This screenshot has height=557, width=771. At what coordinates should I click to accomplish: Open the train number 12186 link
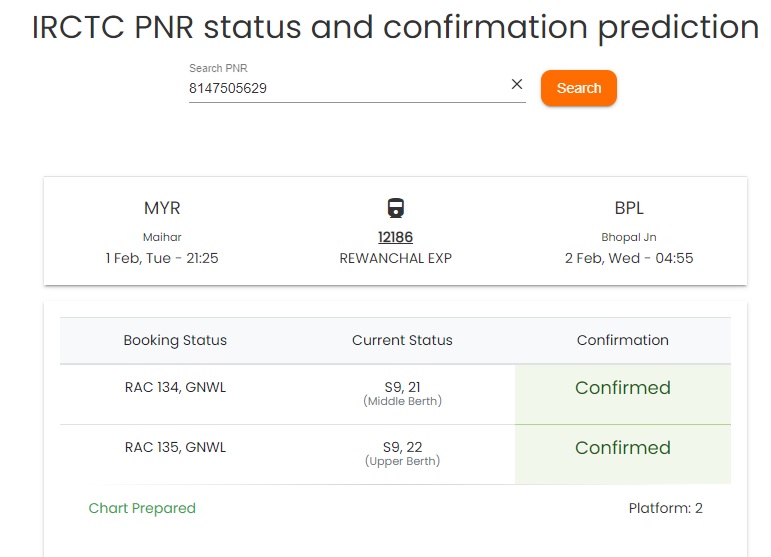click(395, 237)
